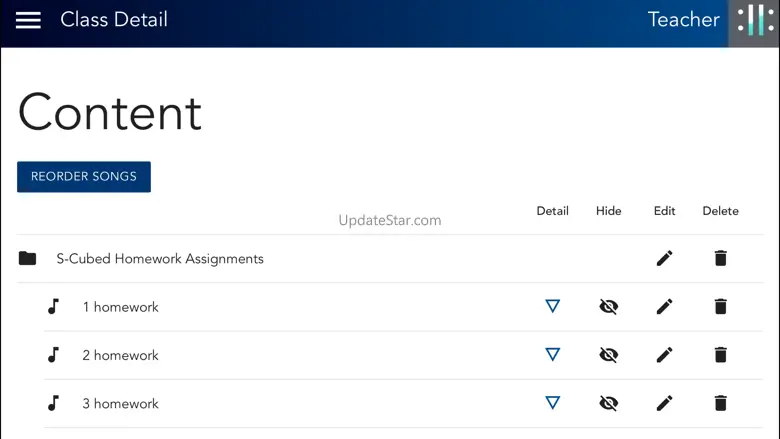The width and height of the screenshot is (780, 439).
Task: Edit the S-Cubed Homework Assignments folder
Action: pyautogui.click(x=664, y=258)
